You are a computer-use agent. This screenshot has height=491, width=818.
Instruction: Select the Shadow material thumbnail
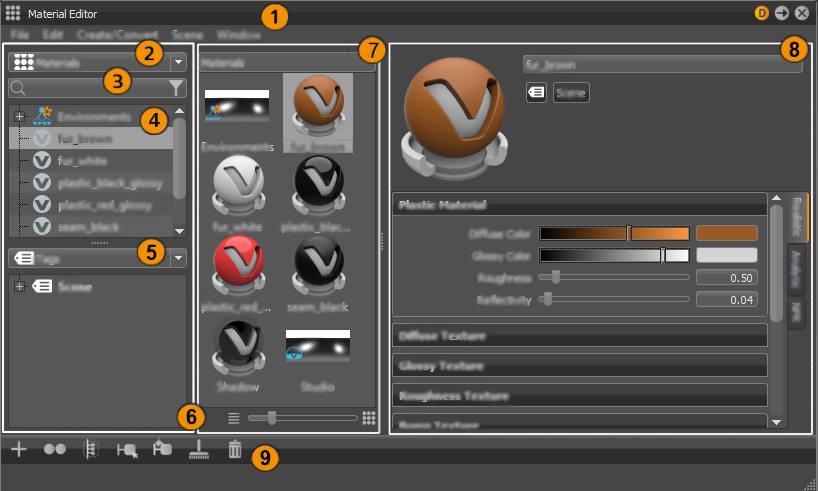click(x=238, y=346)
